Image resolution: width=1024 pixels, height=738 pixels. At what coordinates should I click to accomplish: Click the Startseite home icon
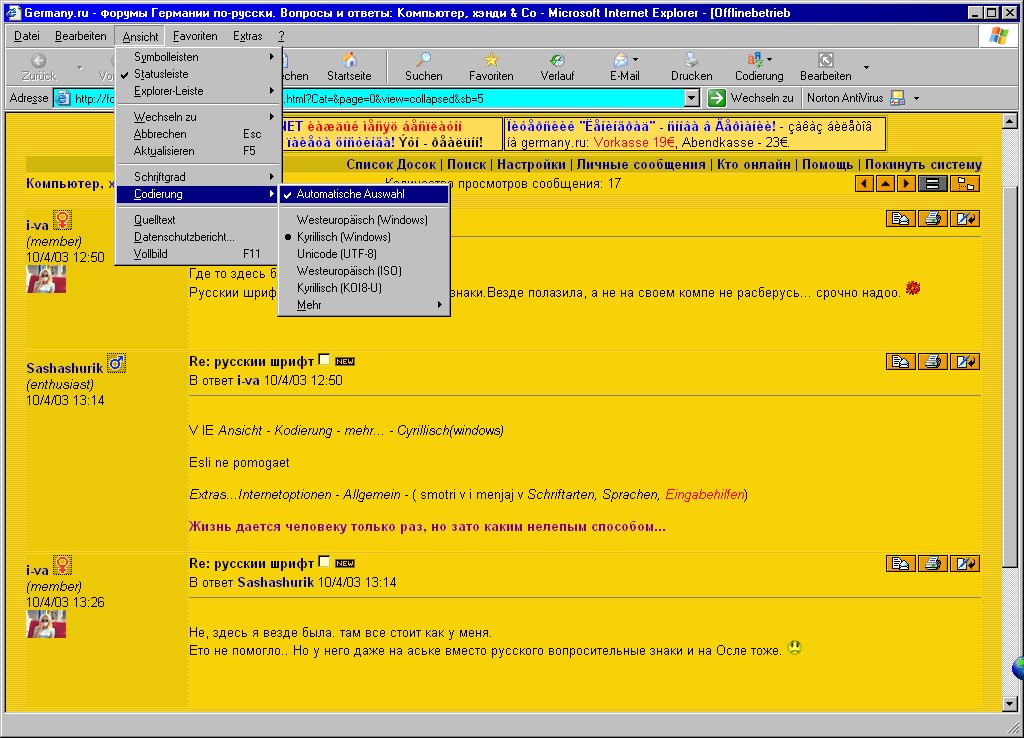pos(349,66)
